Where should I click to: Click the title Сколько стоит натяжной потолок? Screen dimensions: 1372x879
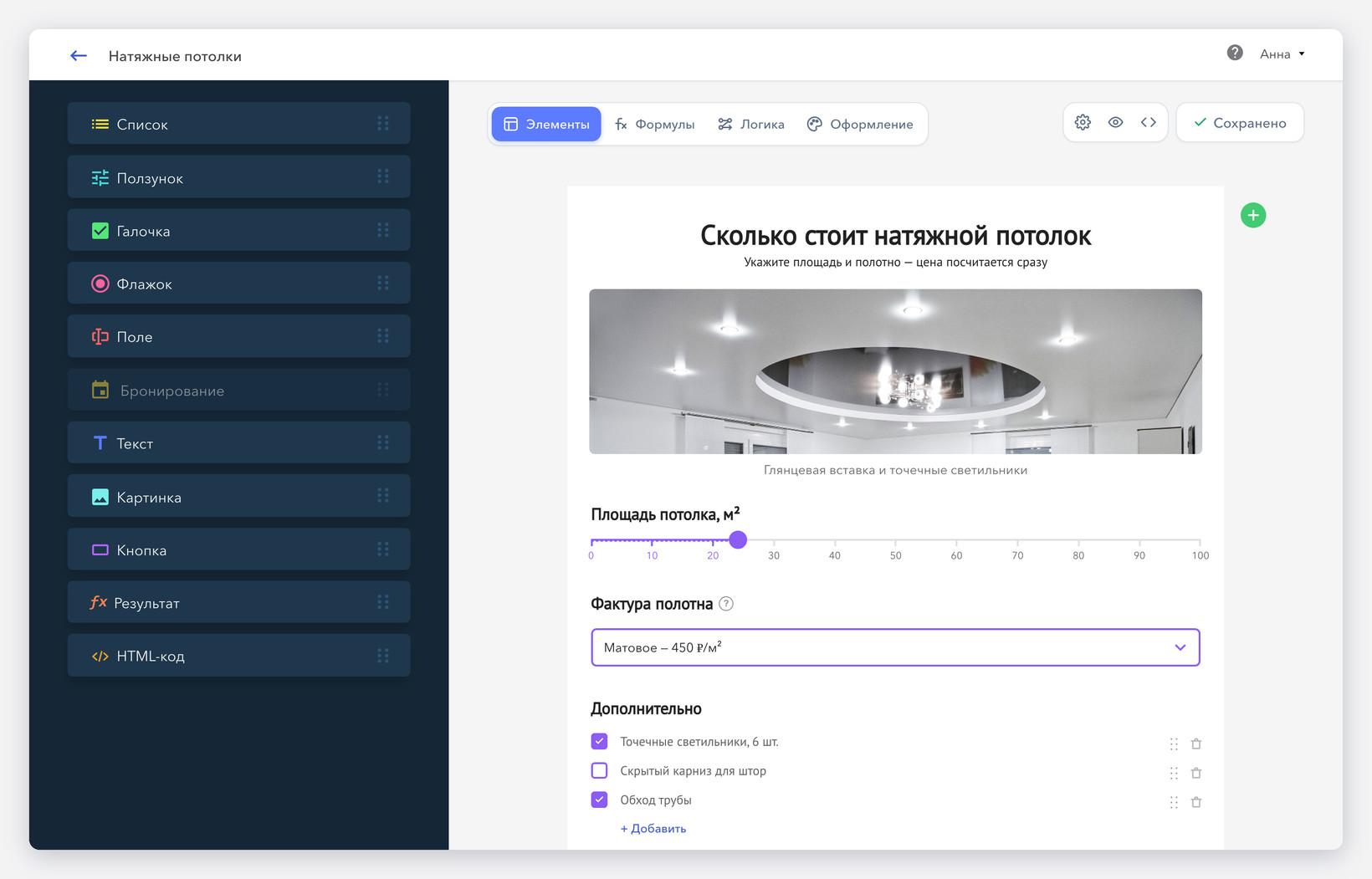pos(895,236)
